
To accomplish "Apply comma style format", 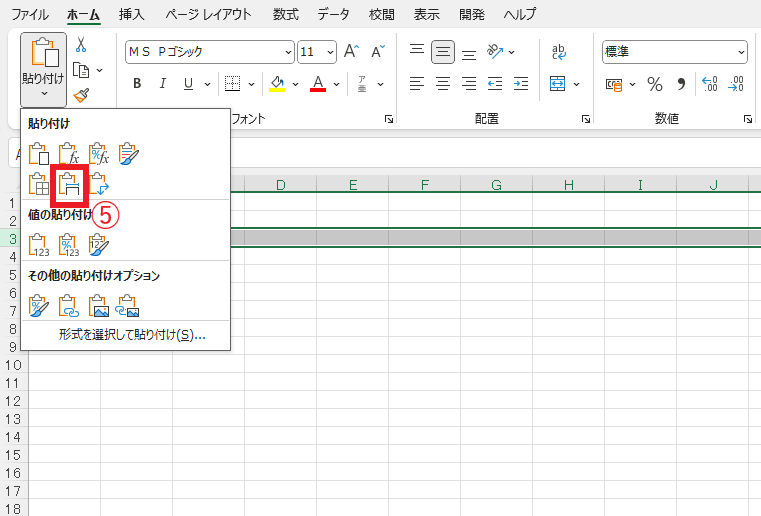I will (x=681, y=84).
